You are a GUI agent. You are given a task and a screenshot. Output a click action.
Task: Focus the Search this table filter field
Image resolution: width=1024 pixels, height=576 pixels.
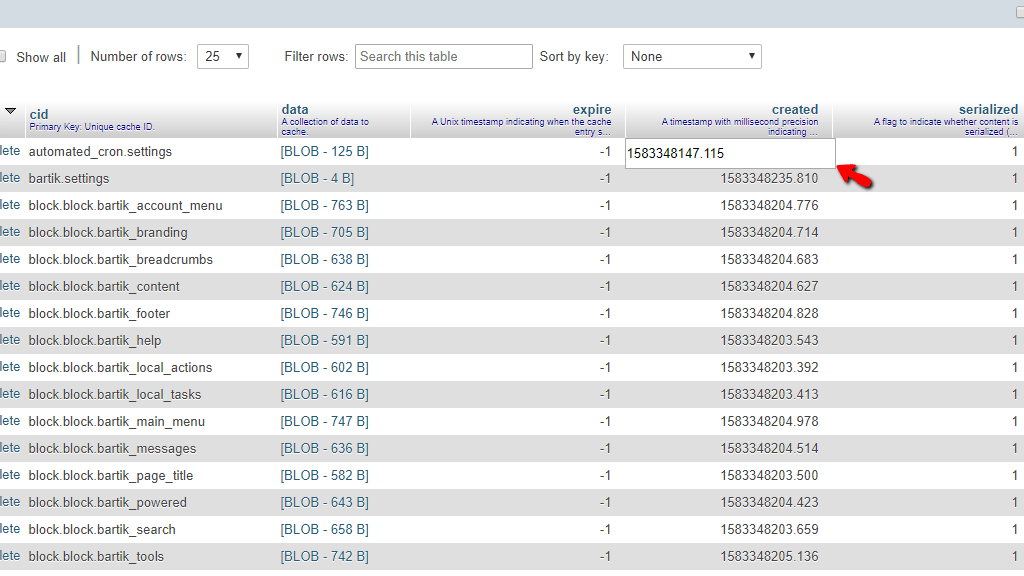click(443, 56)
